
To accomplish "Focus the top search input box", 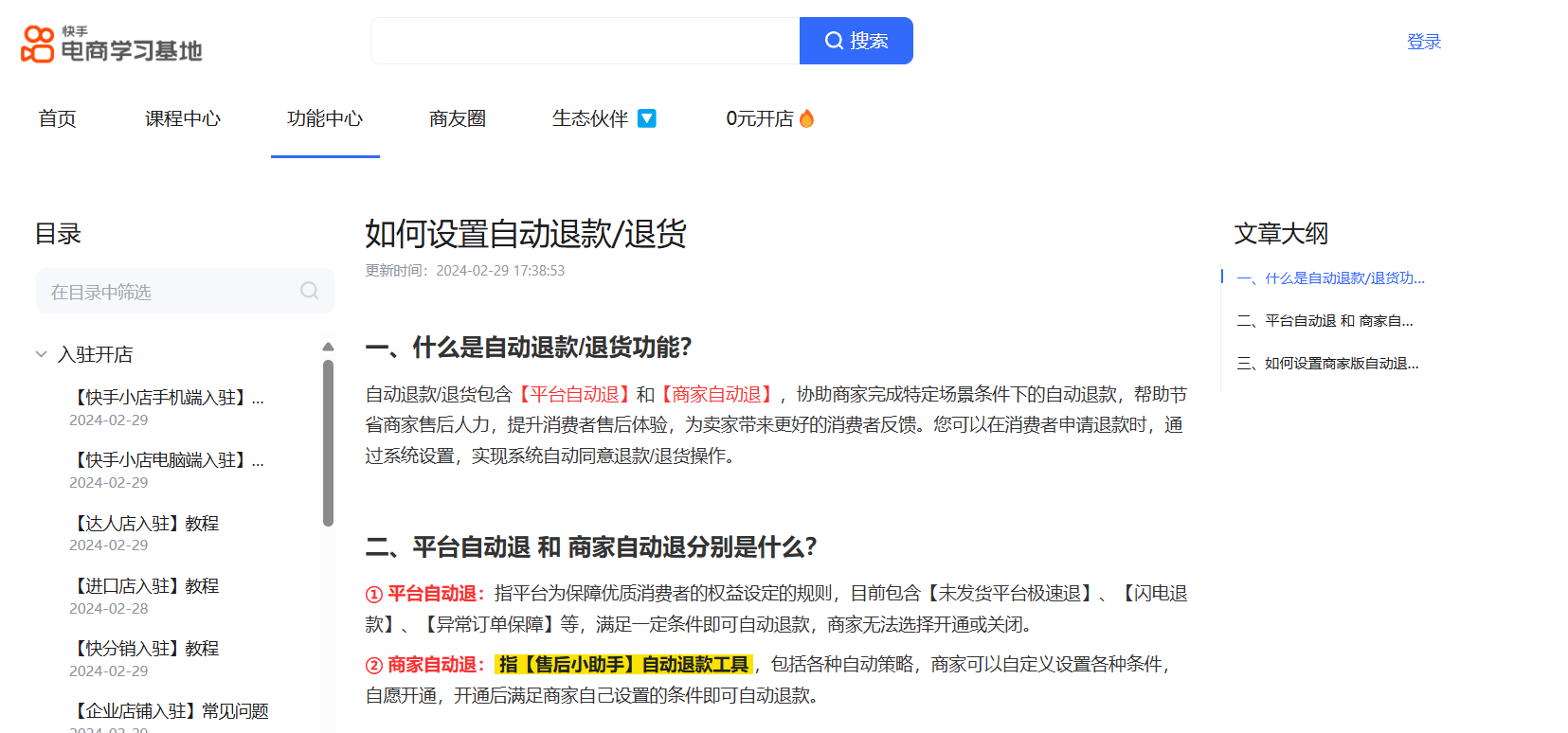I will tap(586, 41).
